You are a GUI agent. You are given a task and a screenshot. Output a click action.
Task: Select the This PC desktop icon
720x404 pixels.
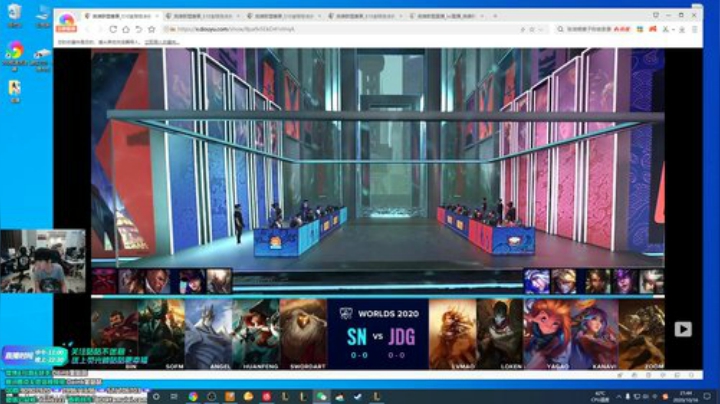43,16
